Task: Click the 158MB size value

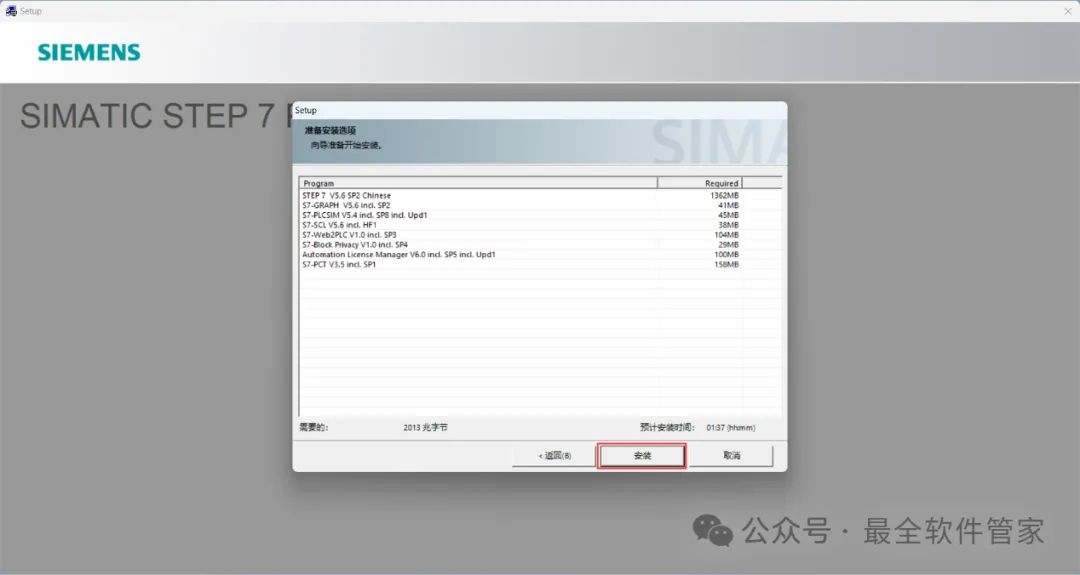Action: (x=726, y=264)
